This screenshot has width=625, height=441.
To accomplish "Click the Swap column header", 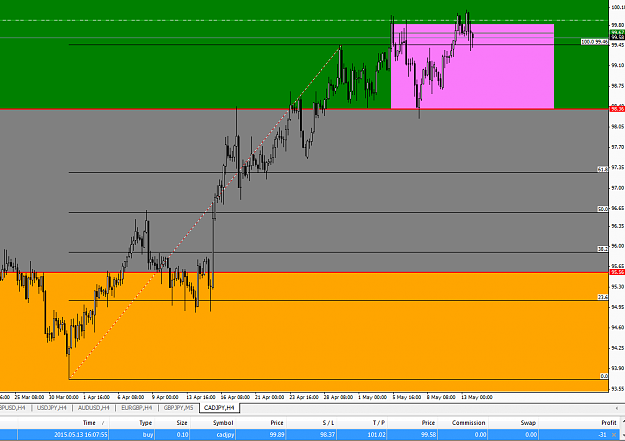I will click(513, 423).
